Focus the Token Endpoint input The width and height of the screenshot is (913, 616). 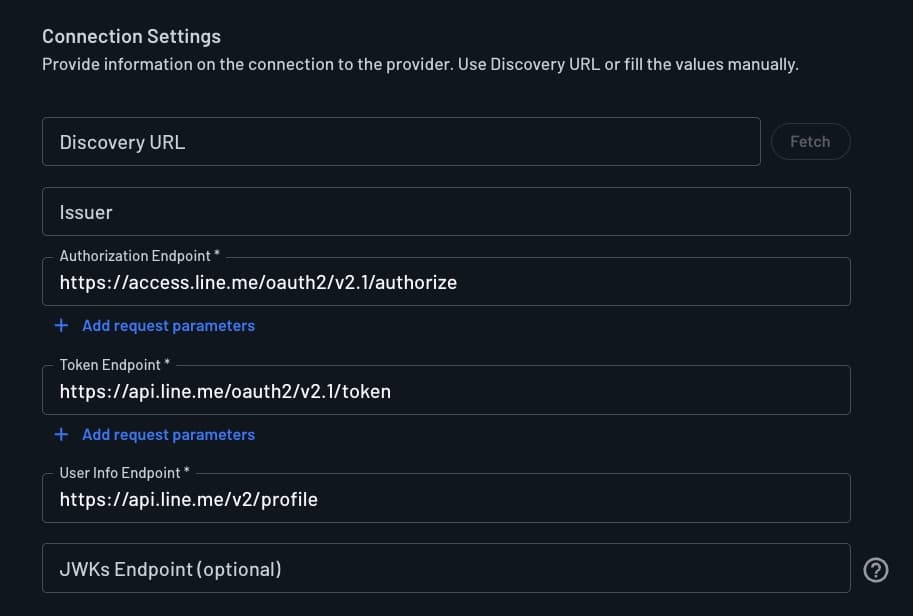coord(445,391)
